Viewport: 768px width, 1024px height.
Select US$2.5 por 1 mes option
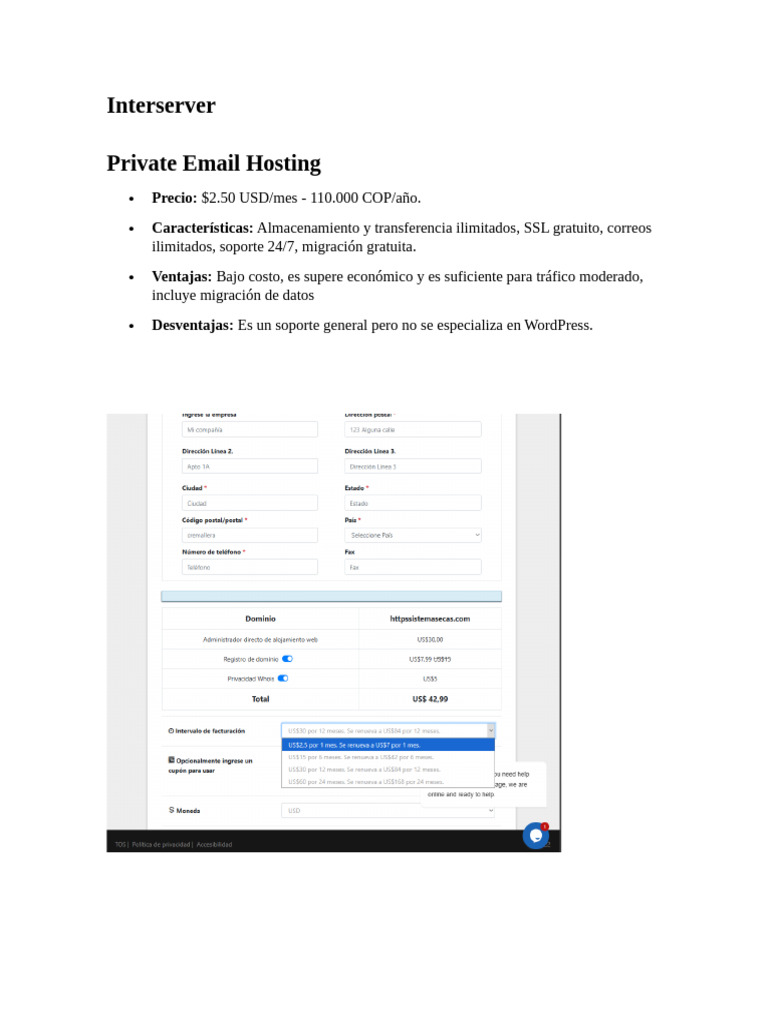point(388,744)
